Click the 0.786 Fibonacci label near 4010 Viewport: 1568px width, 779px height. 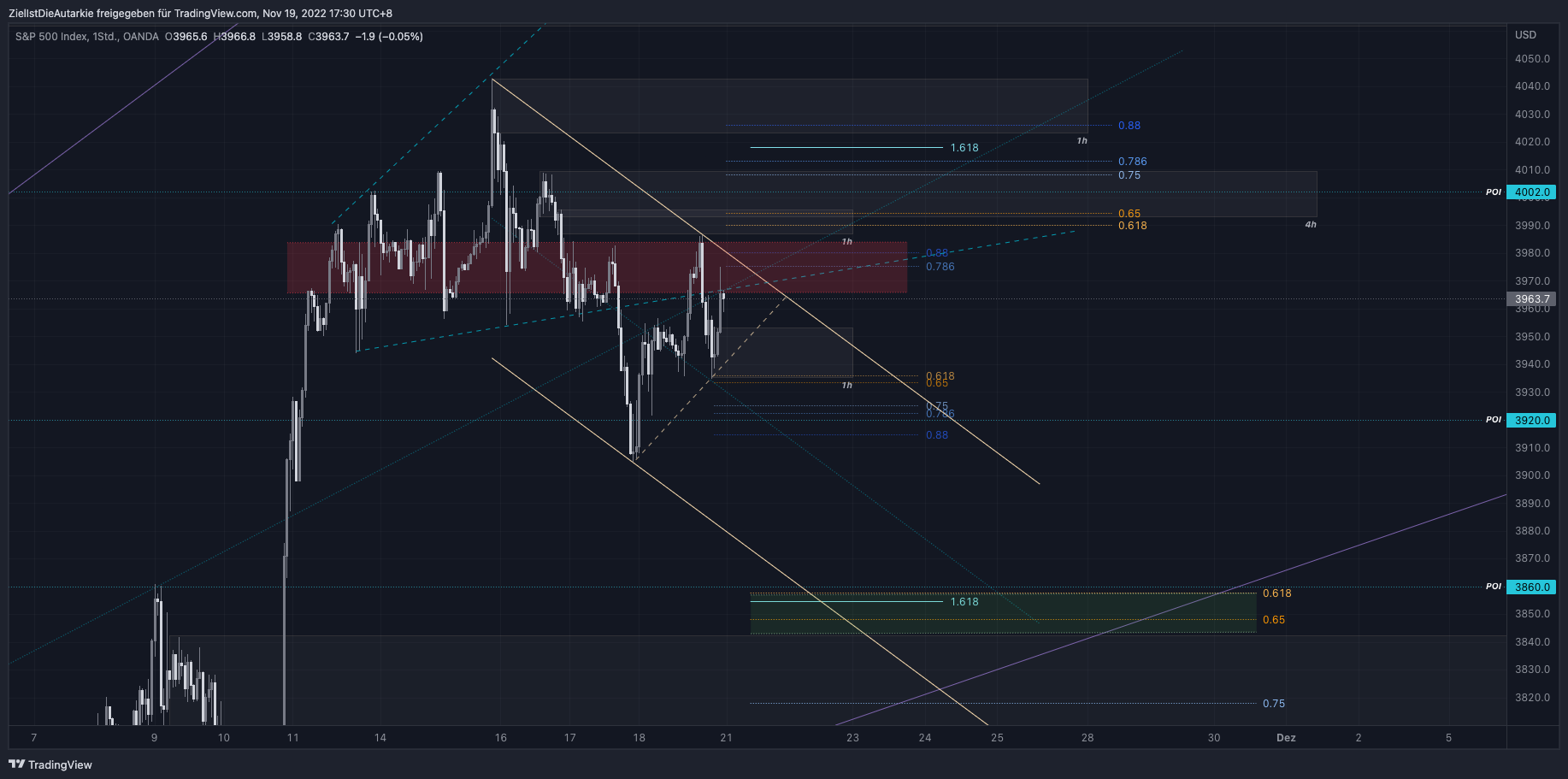[x=1133, y=162]
